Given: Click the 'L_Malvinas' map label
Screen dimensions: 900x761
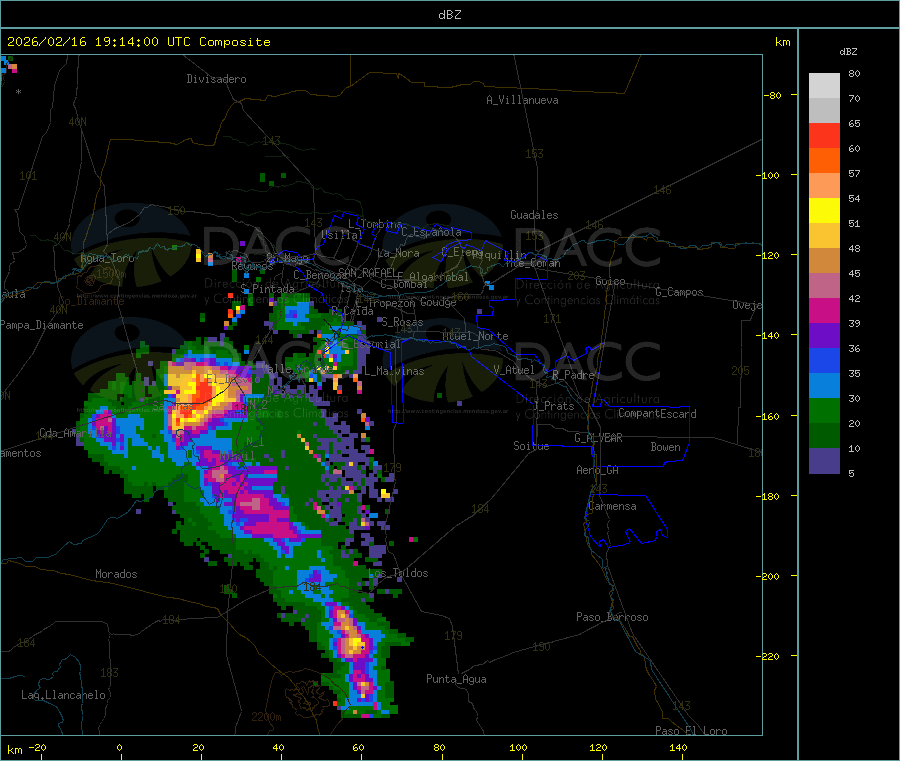Looking at the screenshot, I should (x=394, y=371).
